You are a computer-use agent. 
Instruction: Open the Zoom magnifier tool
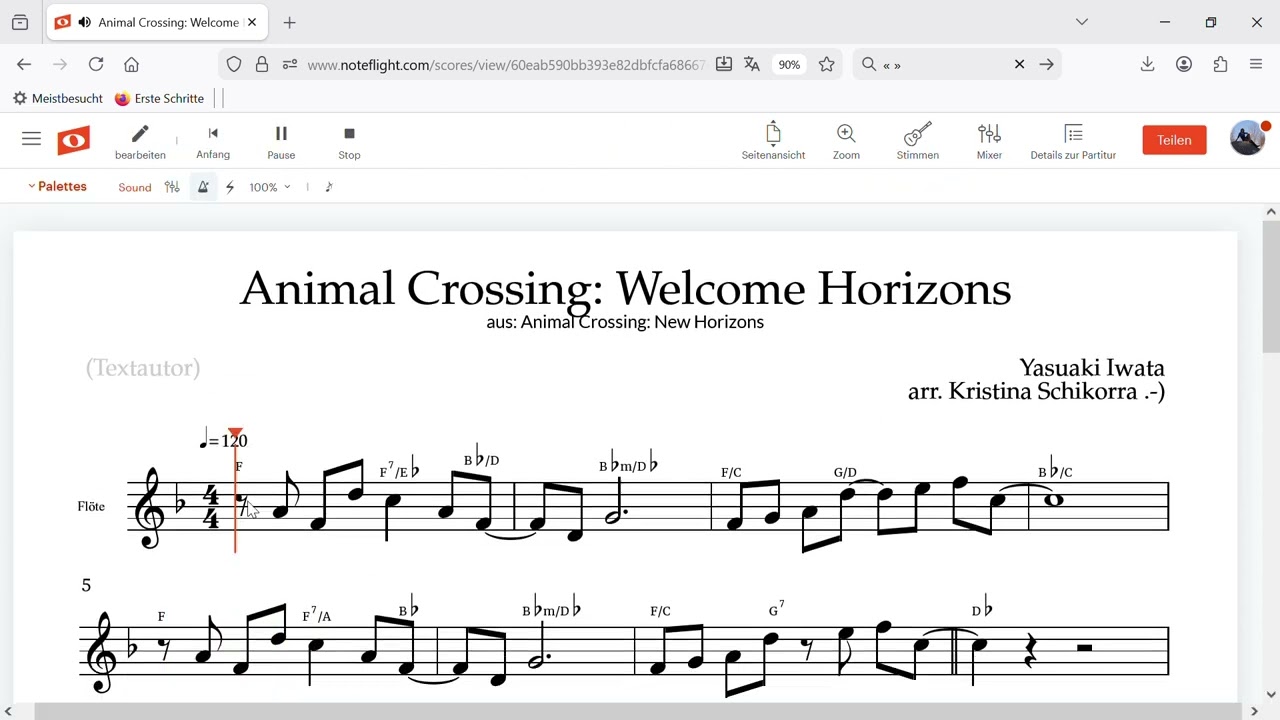846,141
